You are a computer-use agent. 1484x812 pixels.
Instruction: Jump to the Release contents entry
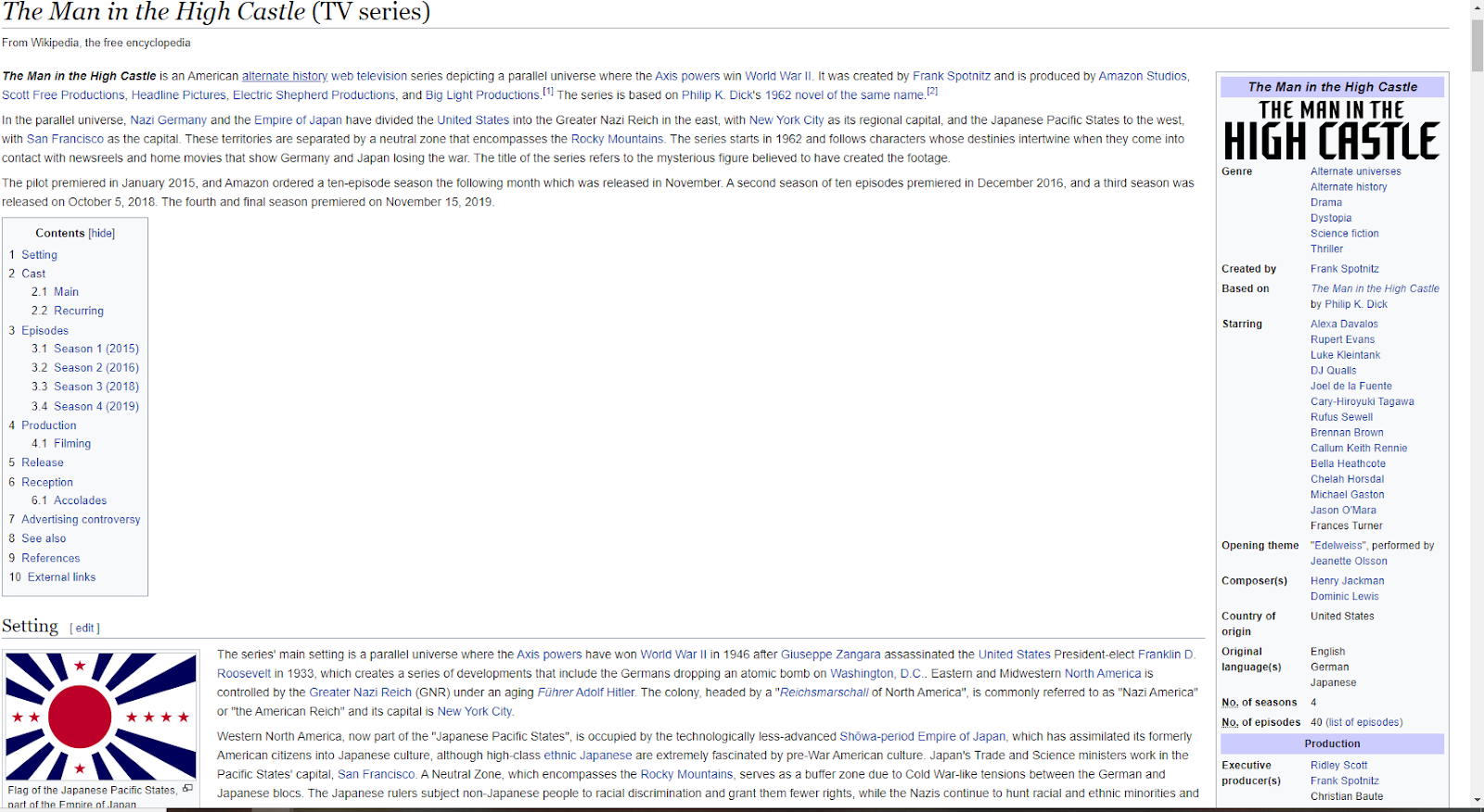(43, 463)
